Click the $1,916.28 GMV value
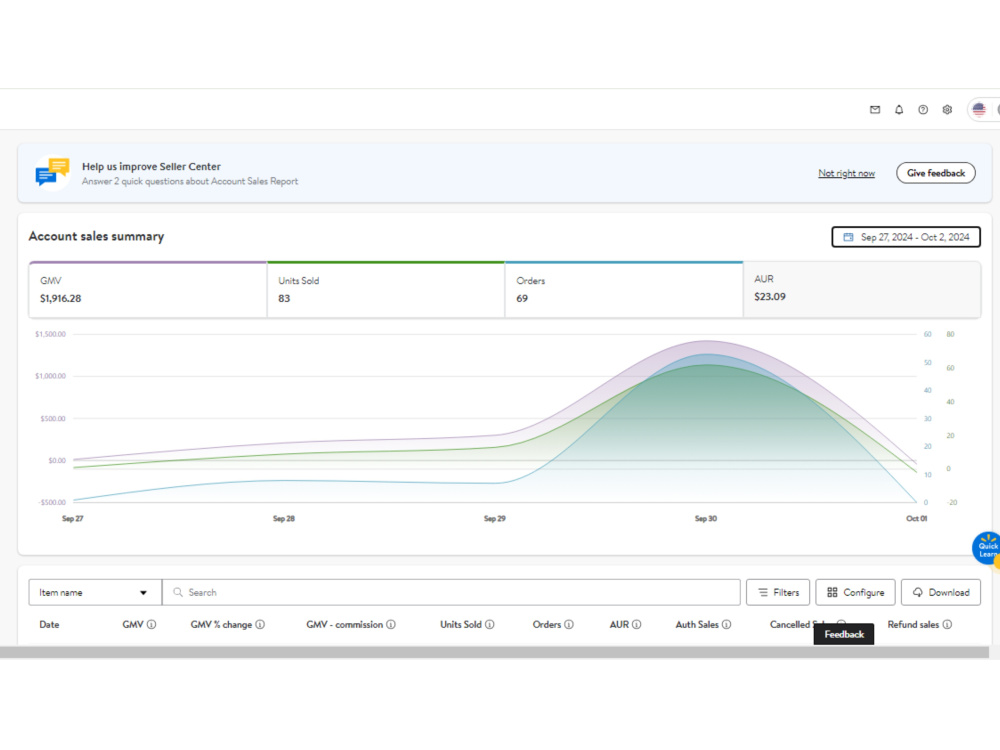 (x=61, y=298)
